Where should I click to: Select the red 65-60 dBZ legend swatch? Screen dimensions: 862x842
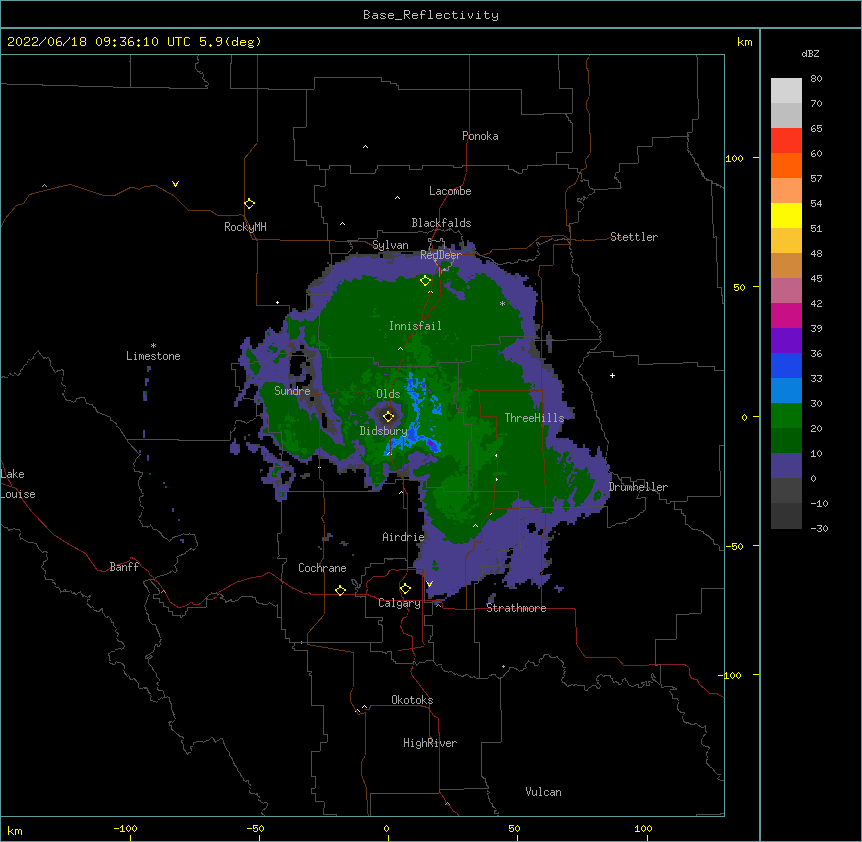pyautogui.click(x=786, y=141)
